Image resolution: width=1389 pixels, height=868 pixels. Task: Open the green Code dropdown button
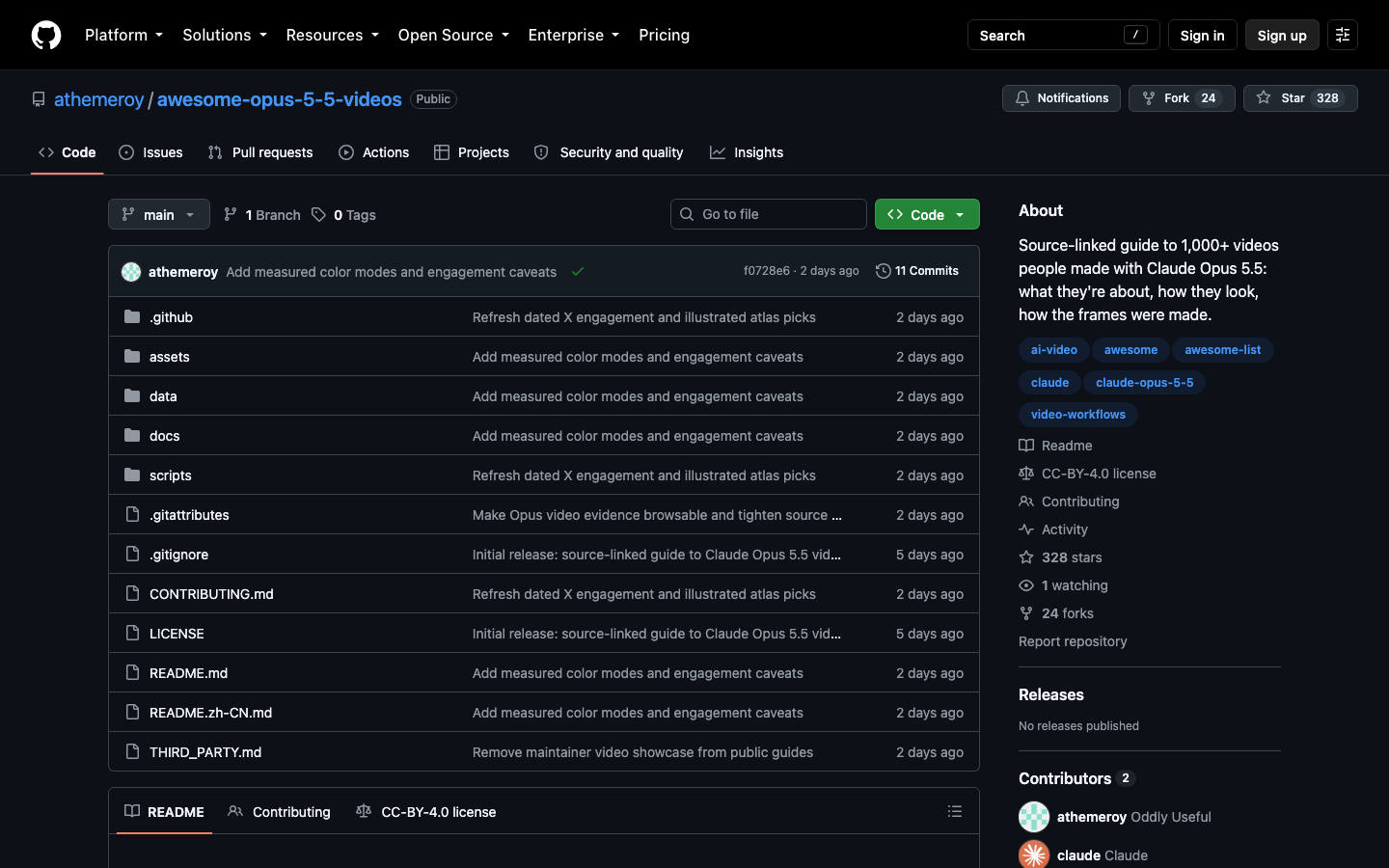tap(927, 214)
